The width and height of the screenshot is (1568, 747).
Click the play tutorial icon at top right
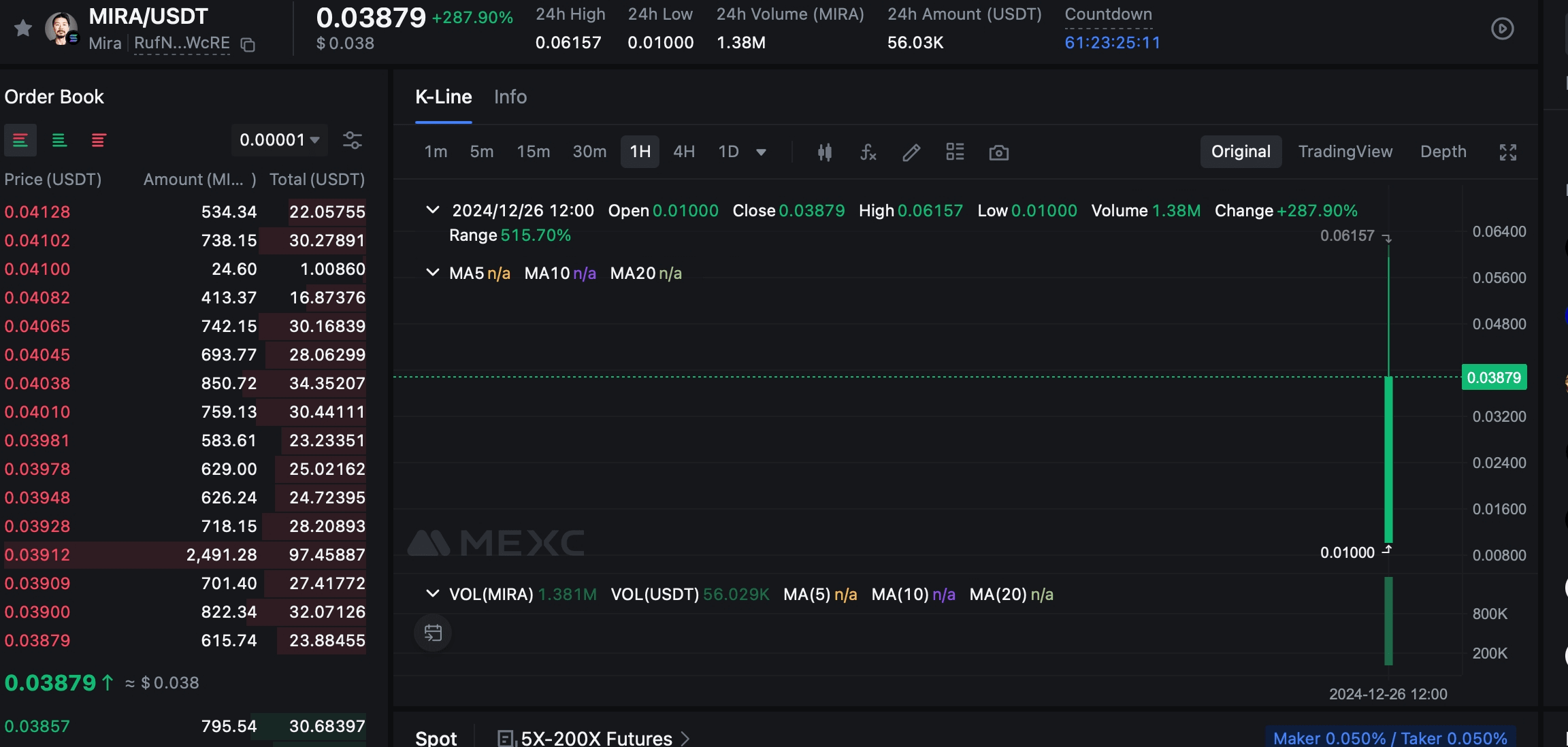pyautogui.click(x=1502, y=29)
